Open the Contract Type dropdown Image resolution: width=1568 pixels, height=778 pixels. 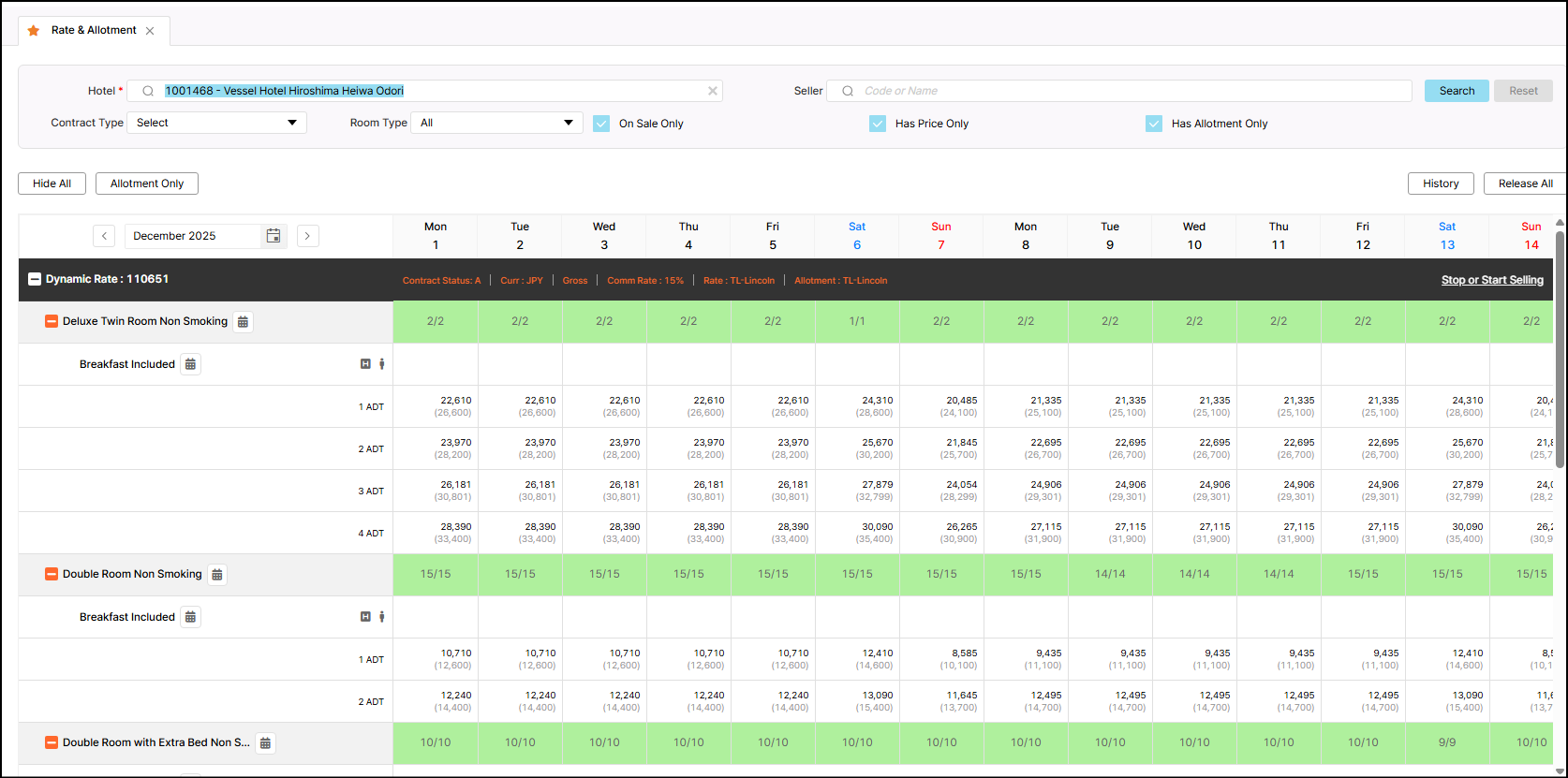click(x=217, y=123)
